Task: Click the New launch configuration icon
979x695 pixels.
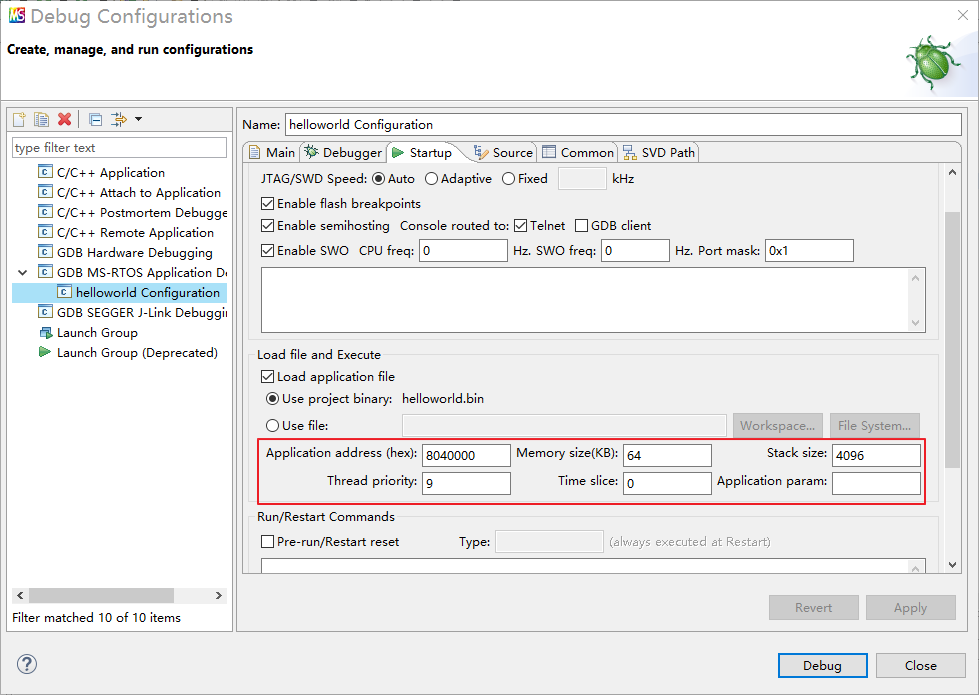Action: [x=20, y=119]
